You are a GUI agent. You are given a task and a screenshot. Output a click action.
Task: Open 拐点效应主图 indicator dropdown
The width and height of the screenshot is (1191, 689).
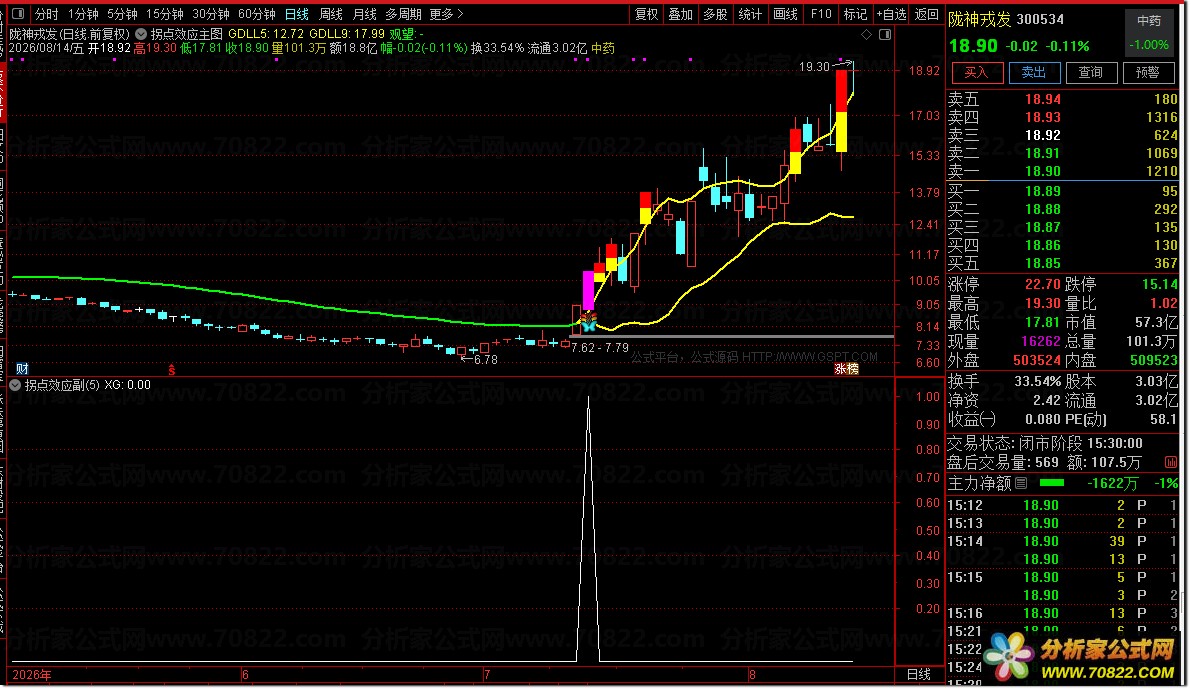coord(141,34)
